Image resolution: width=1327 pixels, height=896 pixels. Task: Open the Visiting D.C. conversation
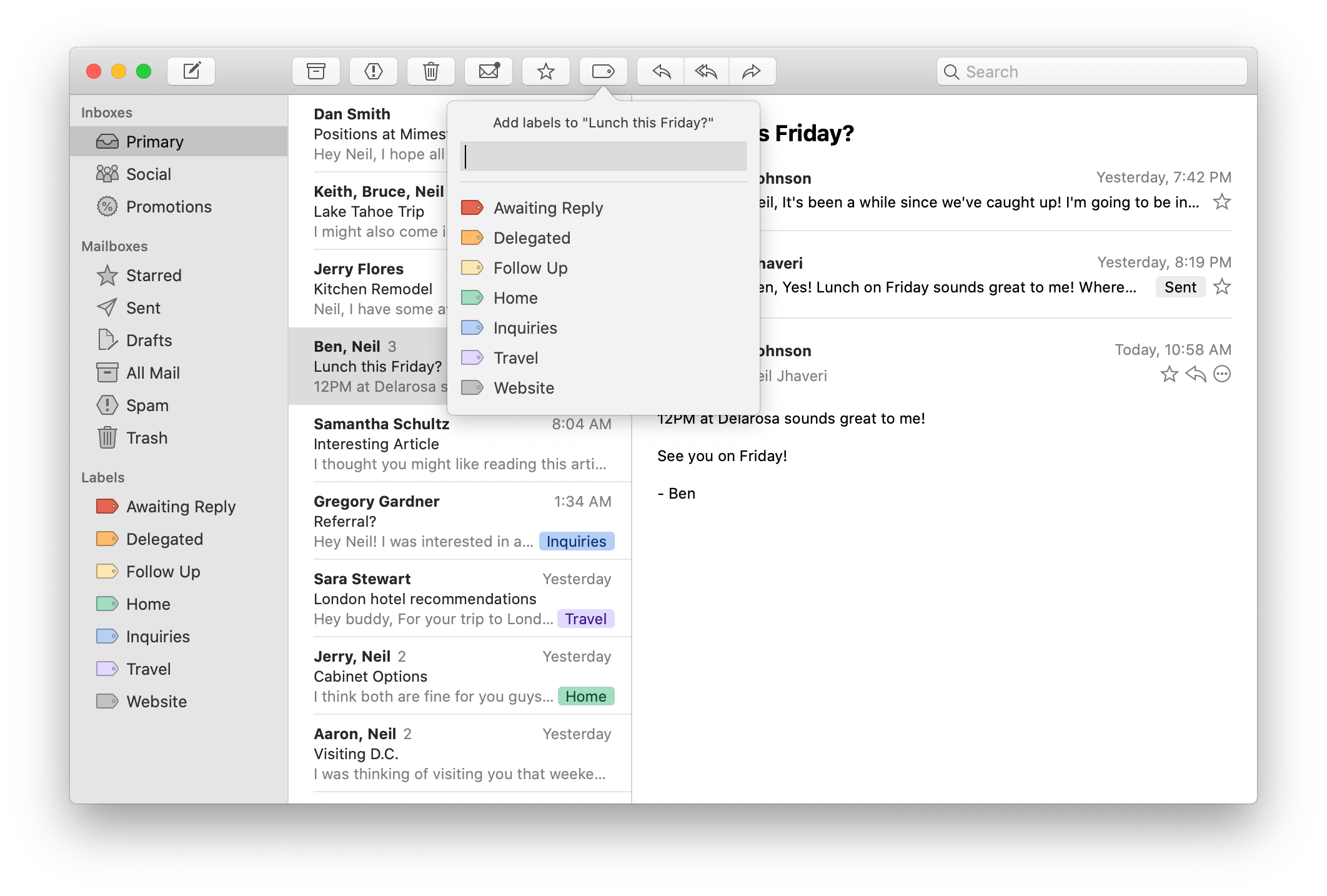460,754
